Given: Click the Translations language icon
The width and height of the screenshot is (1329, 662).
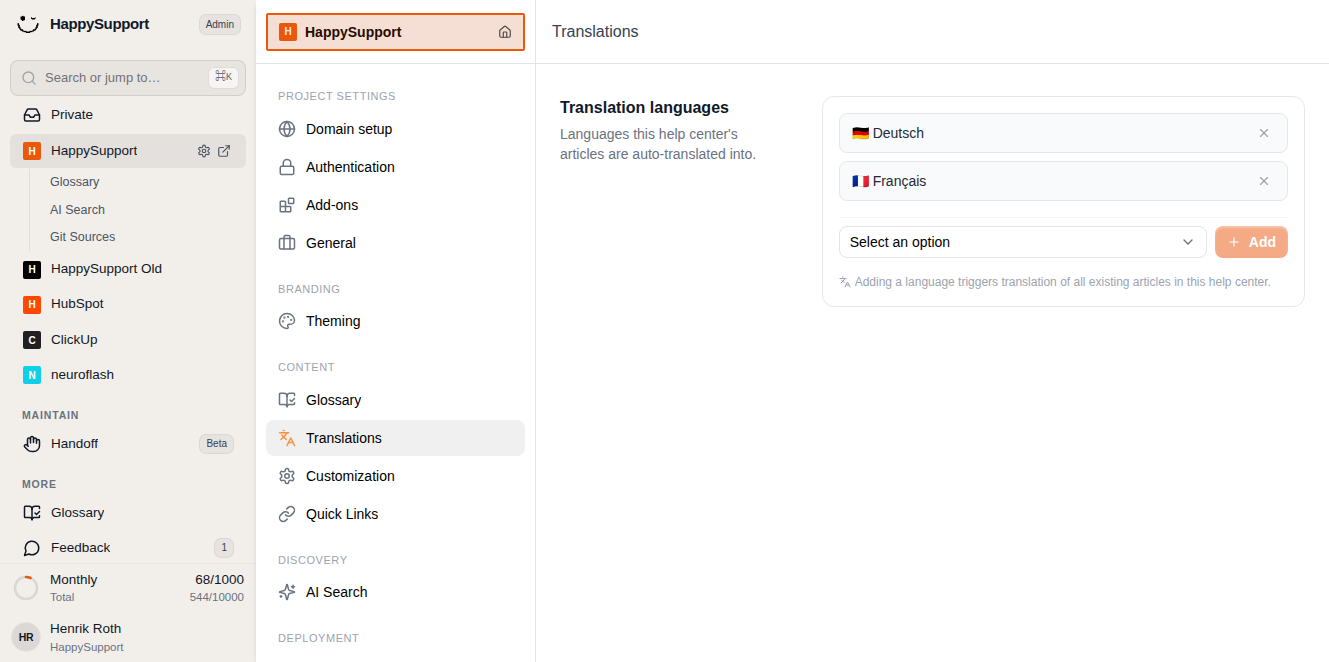Looking at the screenshot, I should pos(287,438).
